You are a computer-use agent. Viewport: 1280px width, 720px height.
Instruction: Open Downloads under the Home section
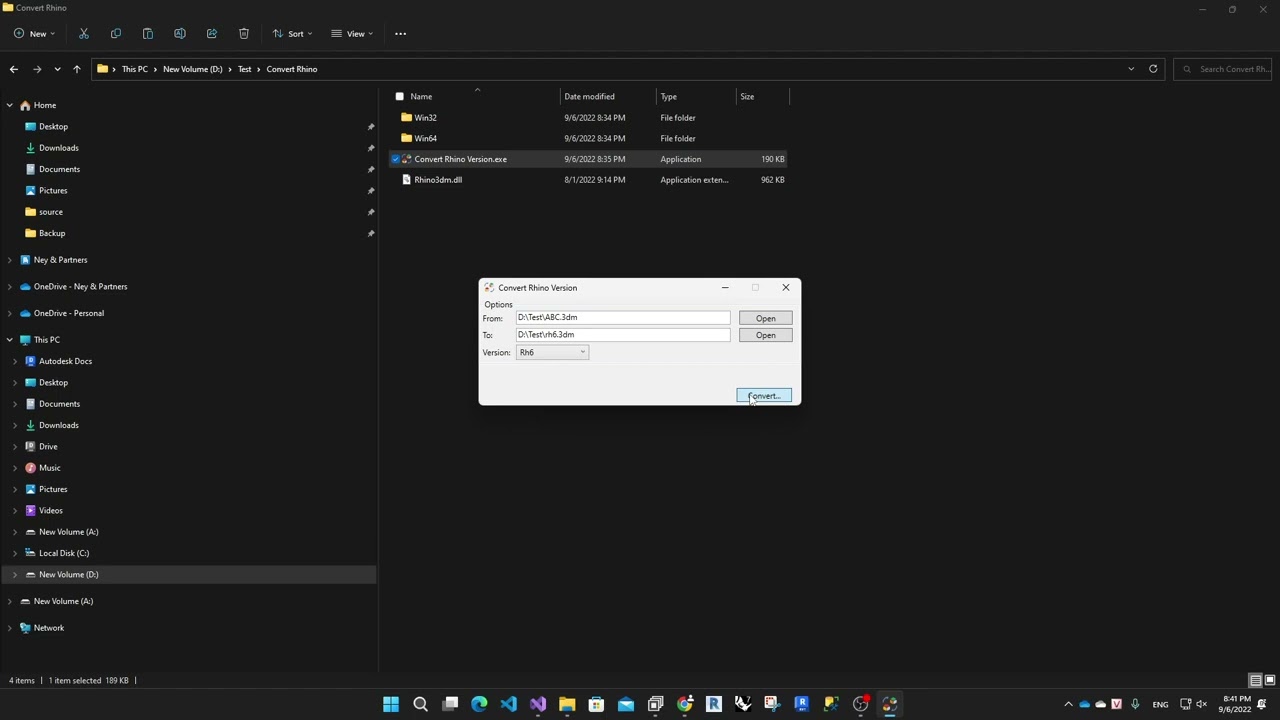point(59,148)
